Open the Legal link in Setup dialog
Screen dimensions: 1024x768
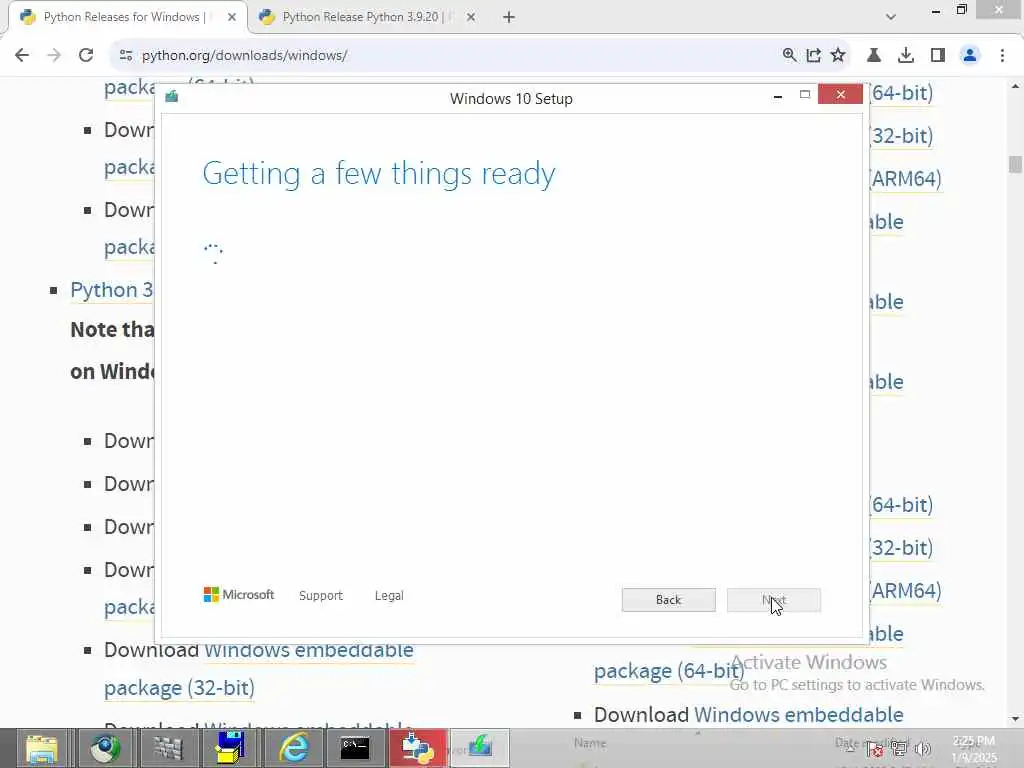[389, 596]
